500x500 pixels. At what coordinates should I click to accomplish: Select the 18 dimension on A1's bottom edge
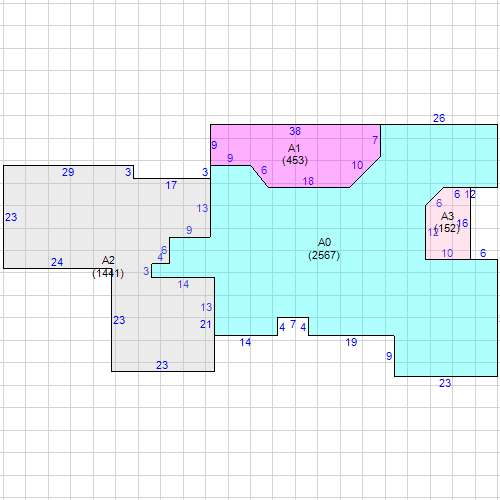click(308, 181)
